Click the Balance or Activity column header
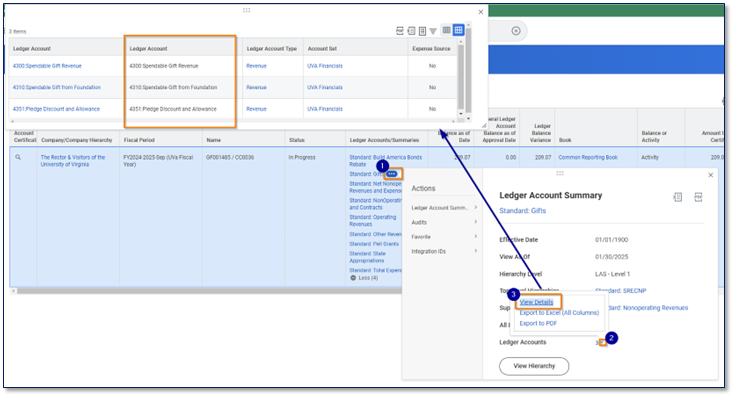Screen dimensions: 734x397 coord(654,137)
